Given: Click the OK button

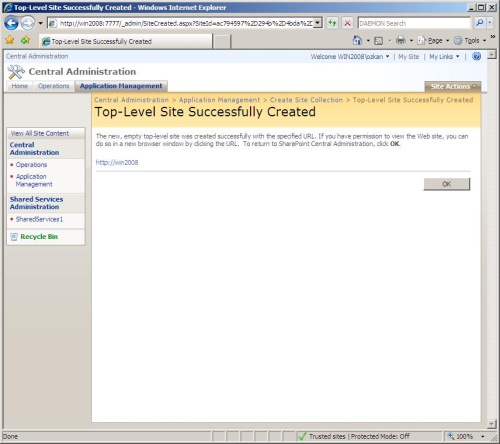Looking at the screenshot, I should click(447, 184).
